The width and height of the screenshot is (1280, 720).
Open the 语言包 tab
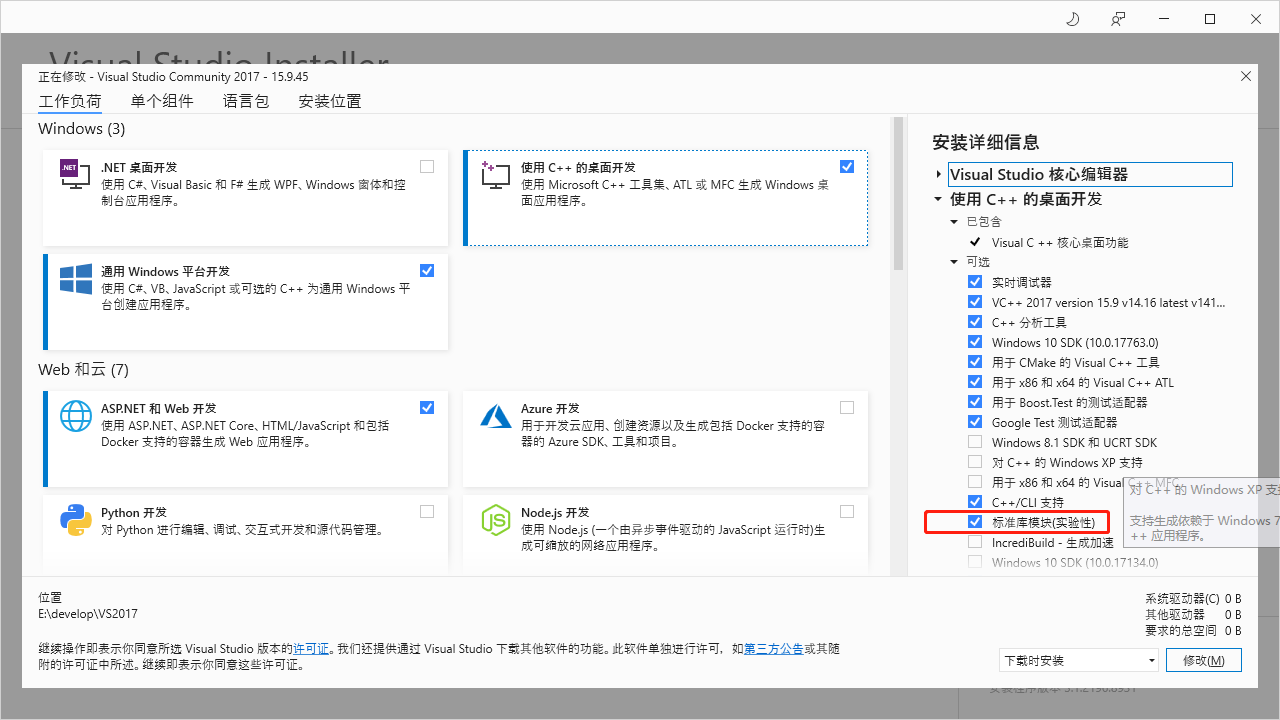[x=246, y=100]
